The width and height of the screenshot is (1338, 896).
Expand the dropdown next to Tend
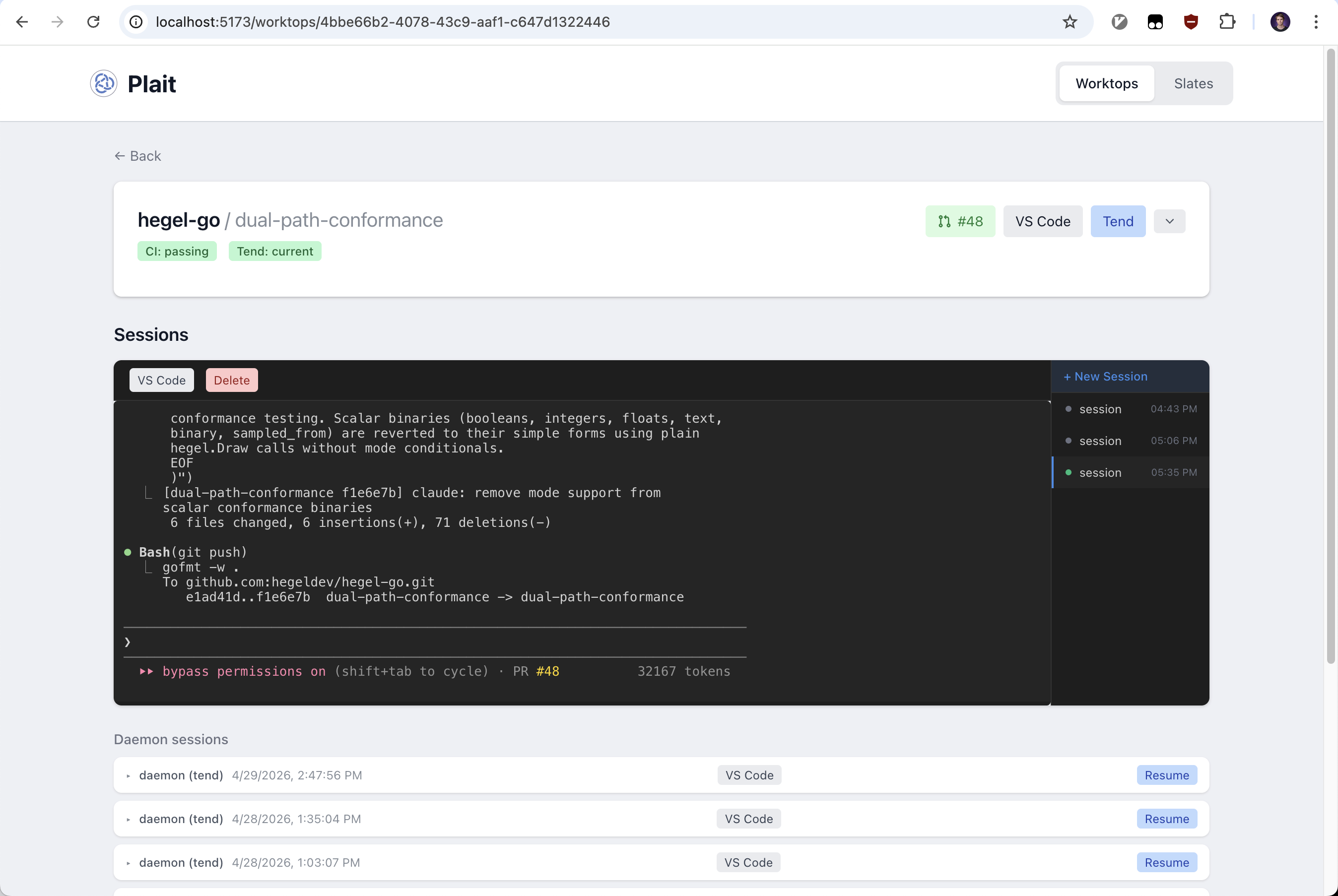click(1169, 221)
